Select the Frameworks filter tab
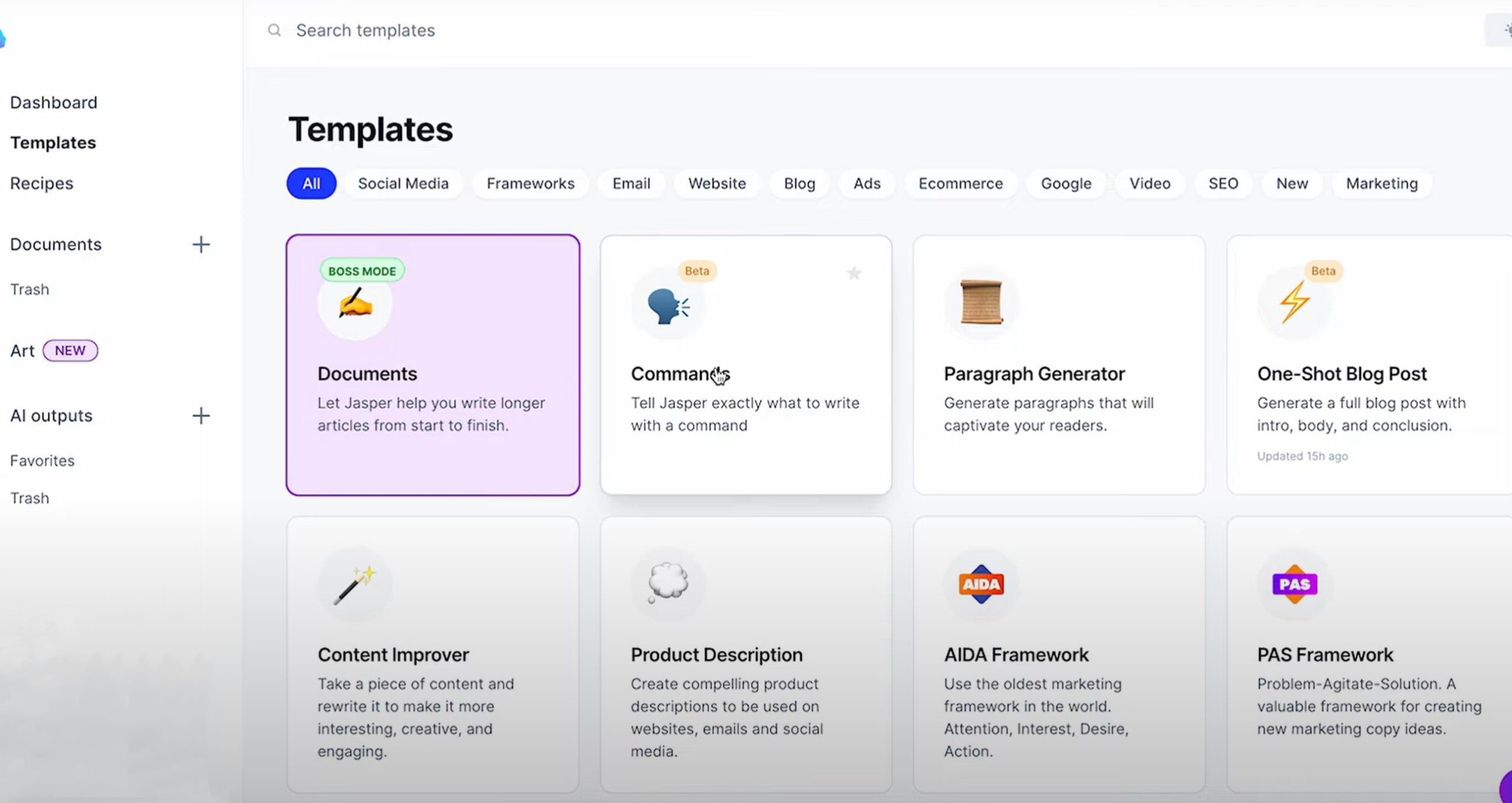This screenshot has height=803, width=1512. (x=530, y=183)
